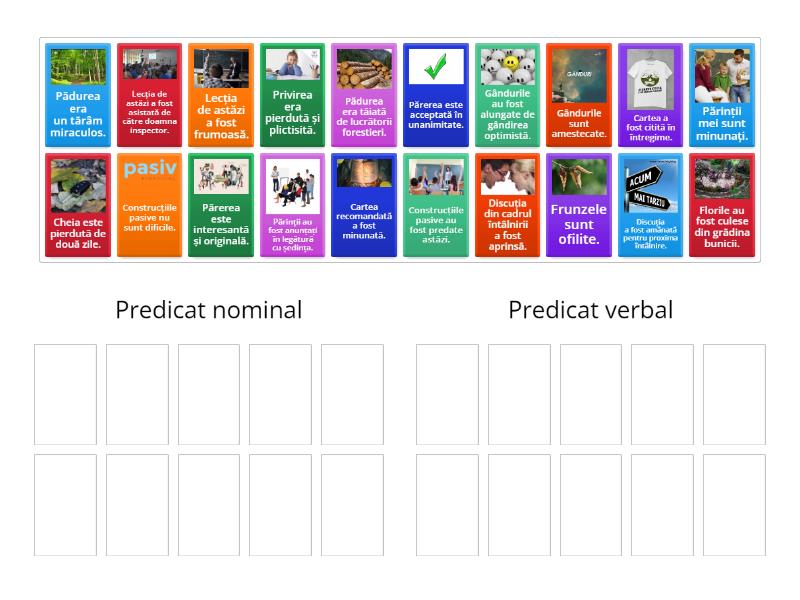Click the 'Părinții mei sunt minunați' card
The image size is (800, 600).
[x=722, y=95]
